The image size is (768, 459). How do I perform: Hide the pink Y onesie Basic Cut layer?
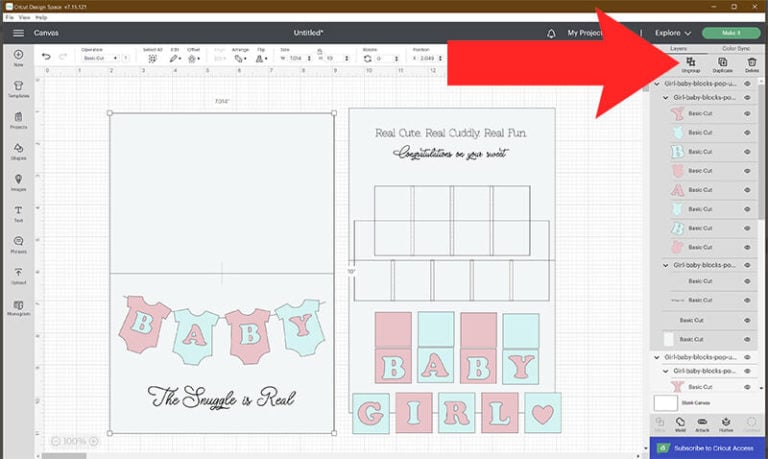click(747, 114)
